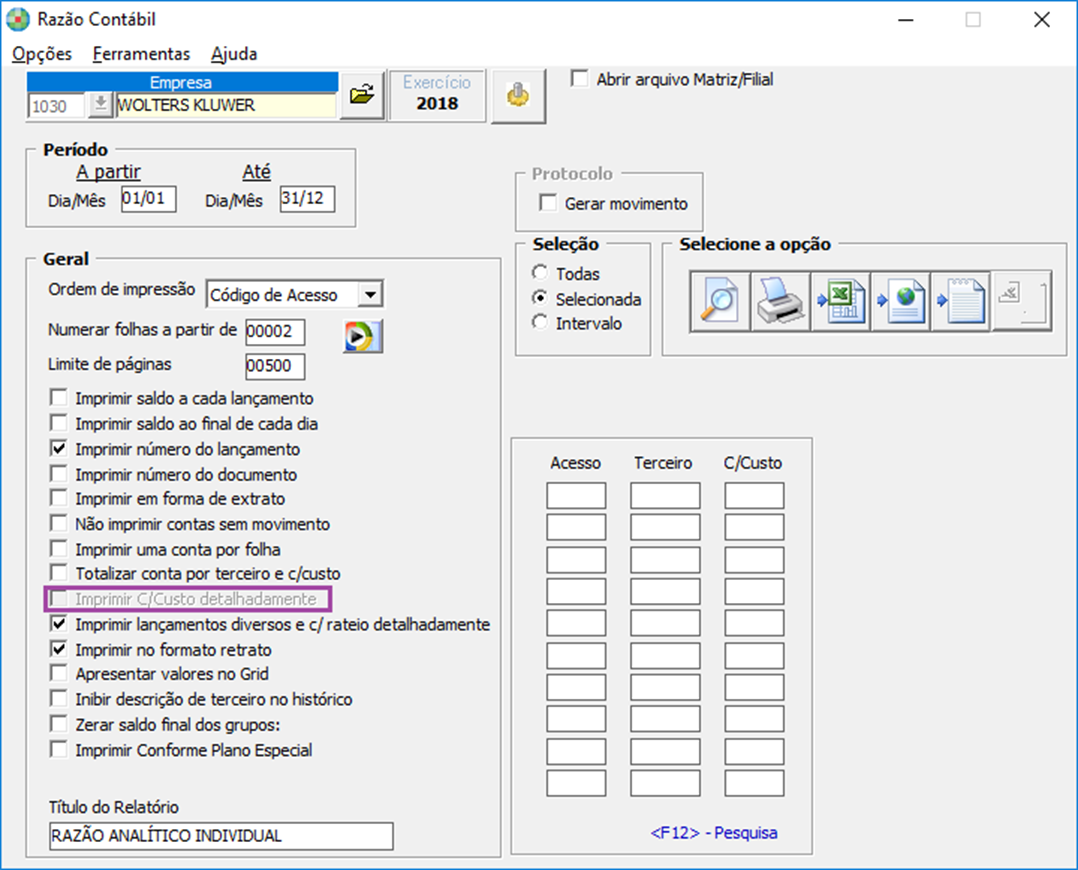Click the company code field 1030
This screenshot has width=1078, height=870.
coord(56,106)
